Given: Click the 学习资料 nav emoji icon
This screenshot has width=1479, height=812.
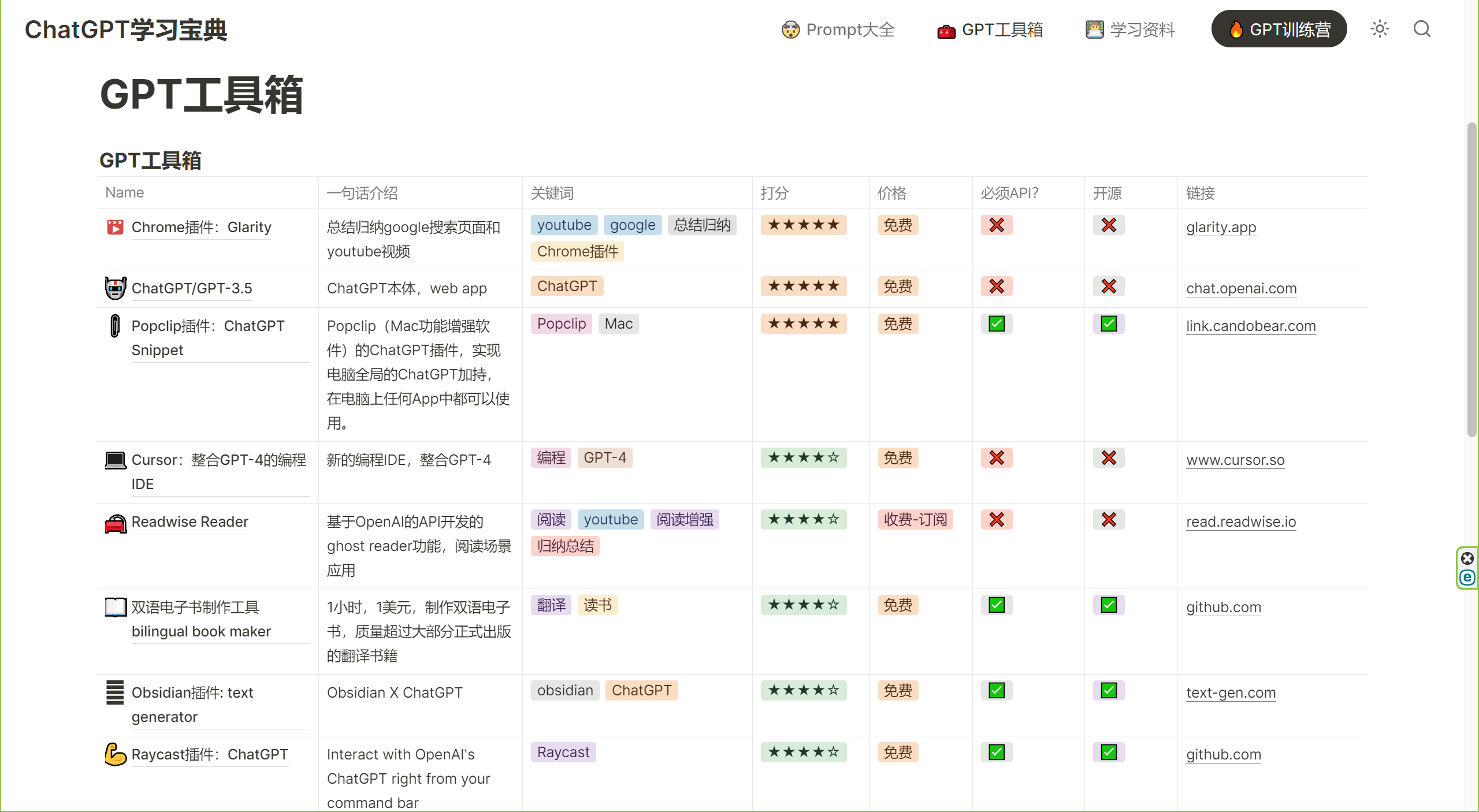Looking at the screenshot, I should (1094, 29).
